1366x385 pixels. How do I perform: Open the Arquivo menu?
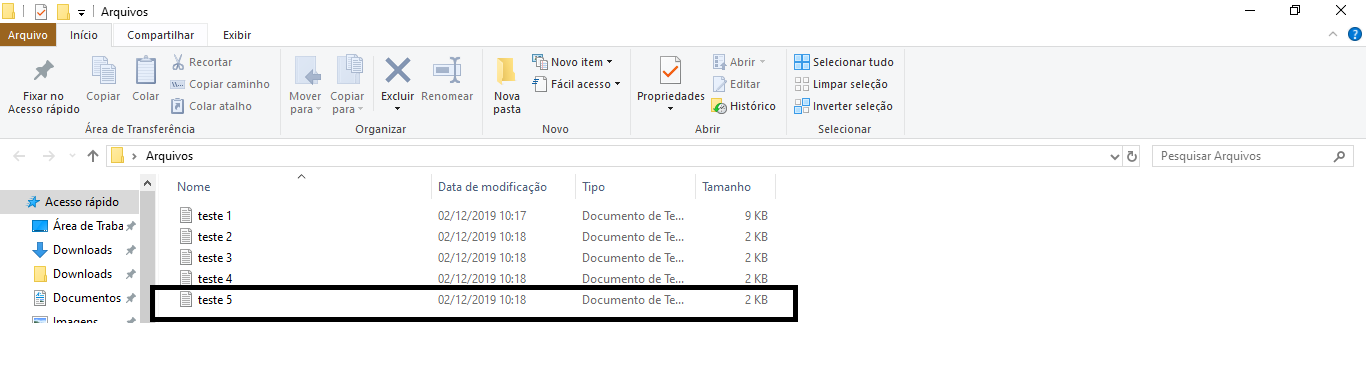28,35
